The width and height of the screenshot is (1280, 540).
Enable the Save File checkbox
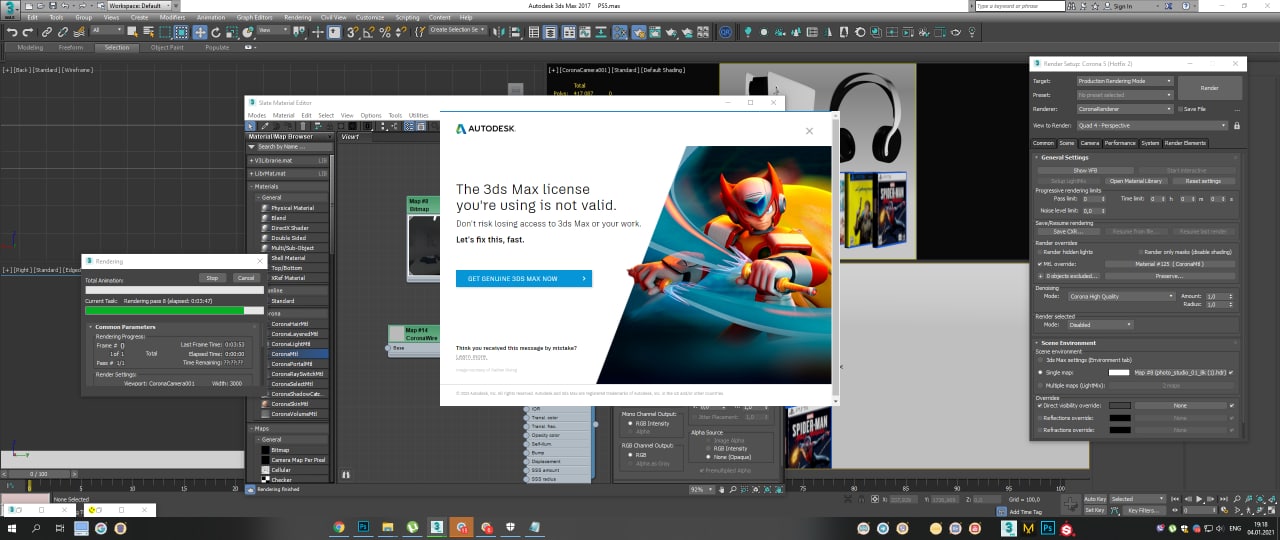1181,109
